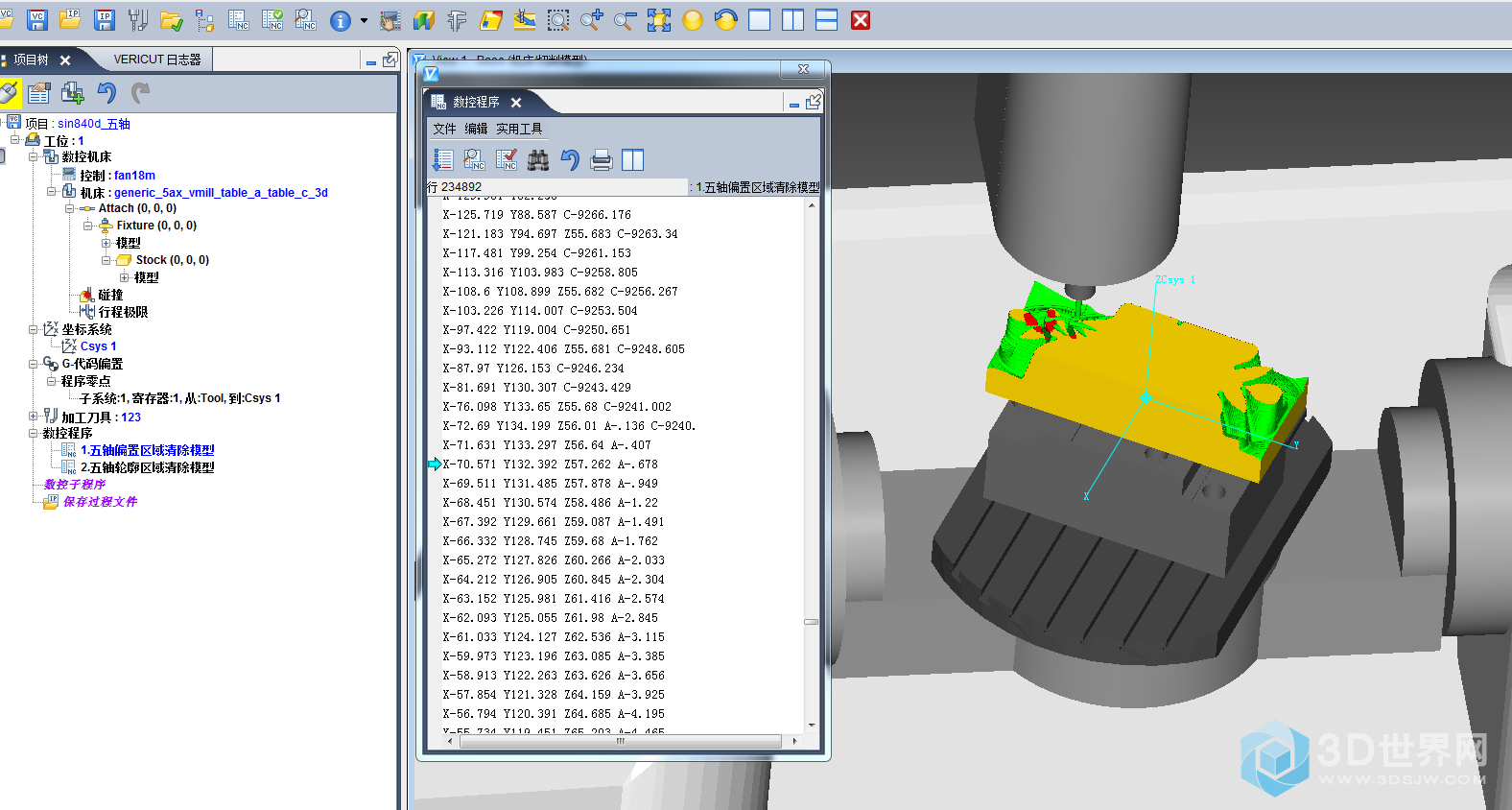Click the blue info icon

(x=341, y=20)
